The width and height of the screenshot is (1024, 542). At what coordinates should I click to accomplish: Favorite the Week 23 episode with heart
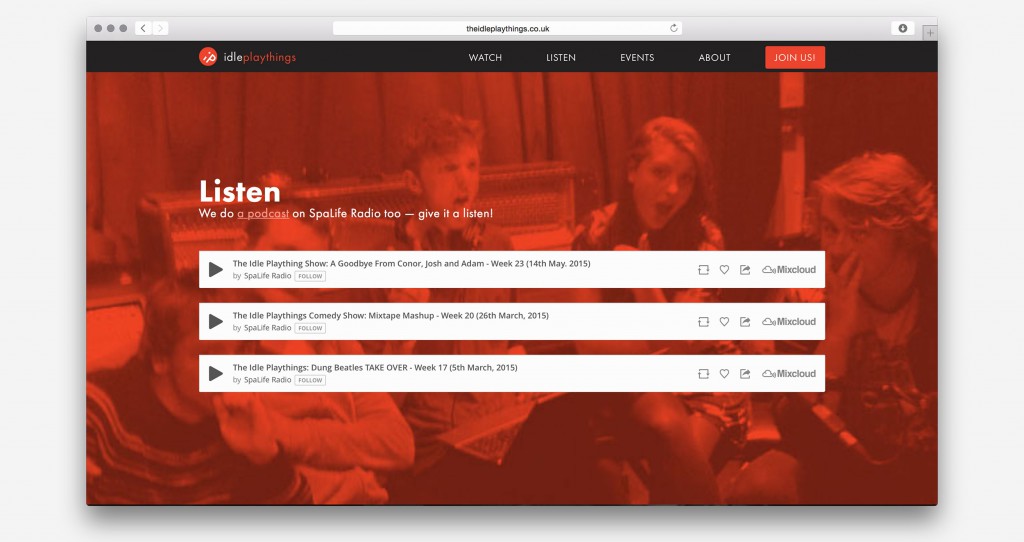click(724, 270)
